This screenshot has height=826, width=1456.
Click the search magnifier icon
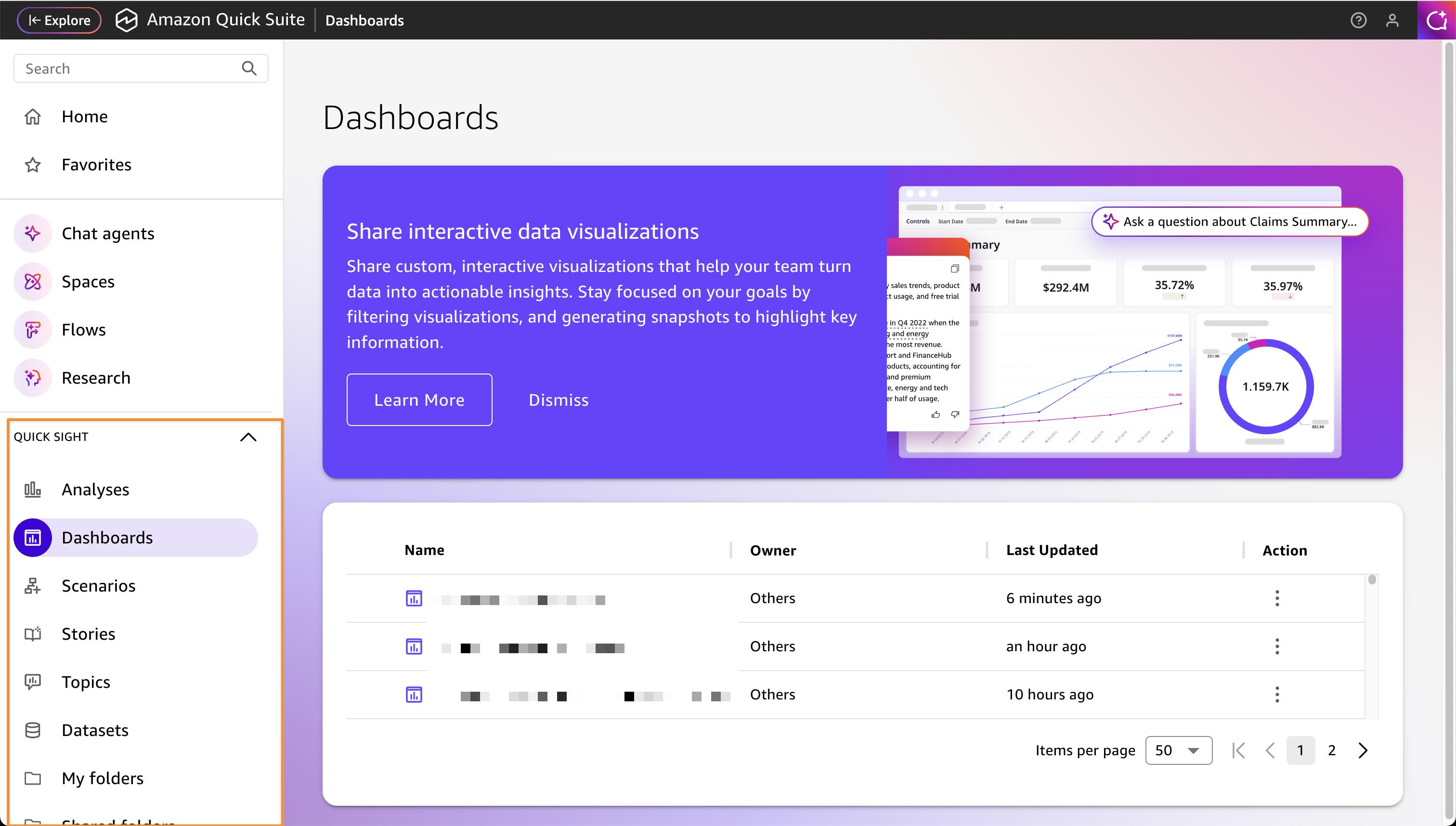point(249,69)
